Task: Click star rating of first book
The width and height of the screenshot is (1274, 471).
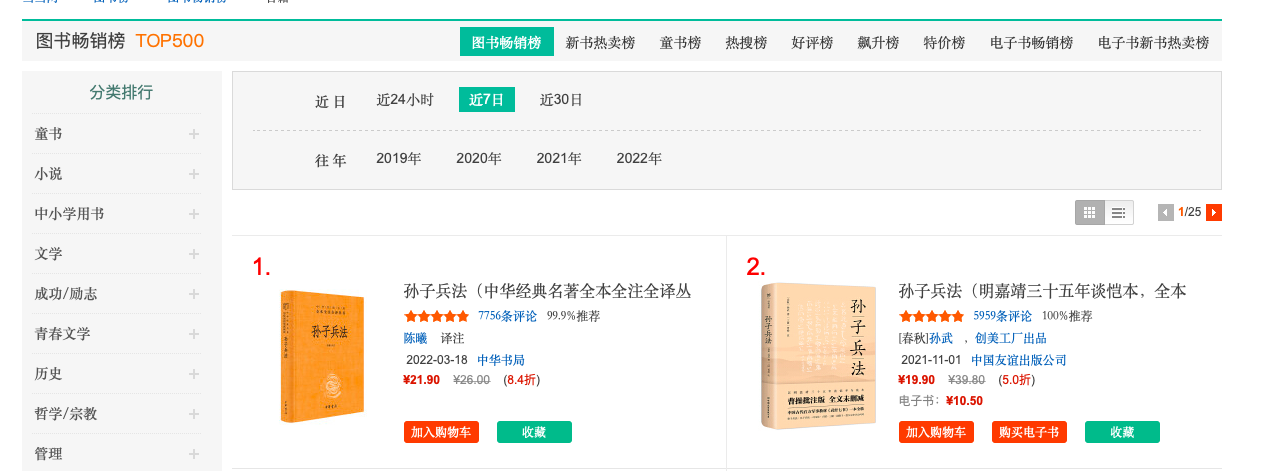Action: pos(436,316)
